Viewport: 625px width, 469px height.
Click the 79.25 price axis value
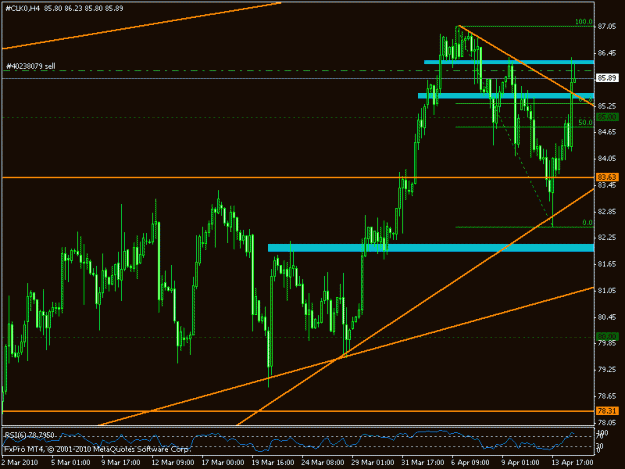pos(606,369)
